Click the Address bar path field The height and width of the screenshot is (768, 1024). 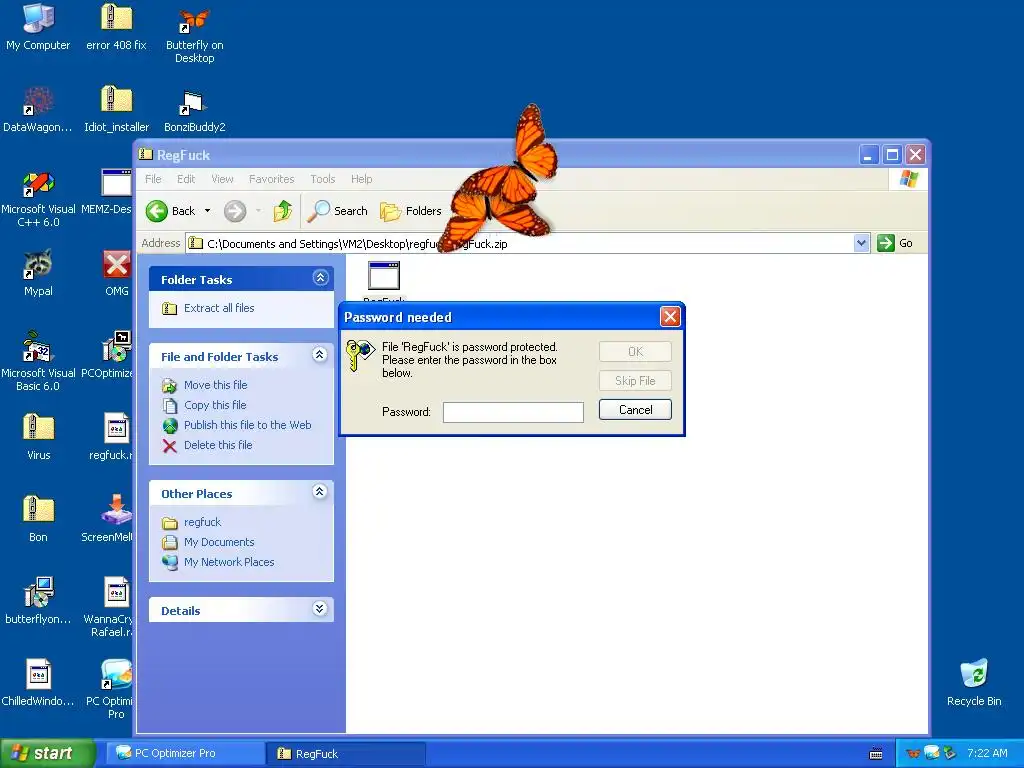520,244
